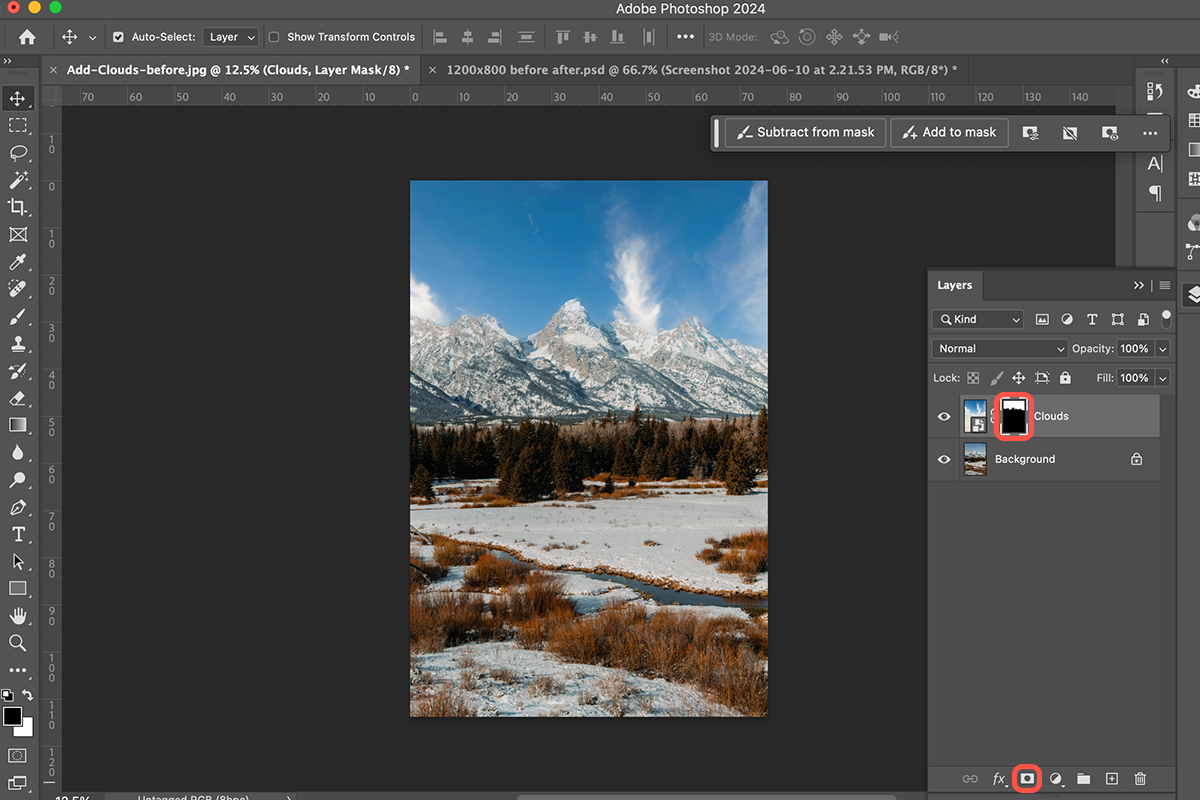Toggle the layer filter on/off switch
1200x800 pixels.
[x=1165, y=318]
